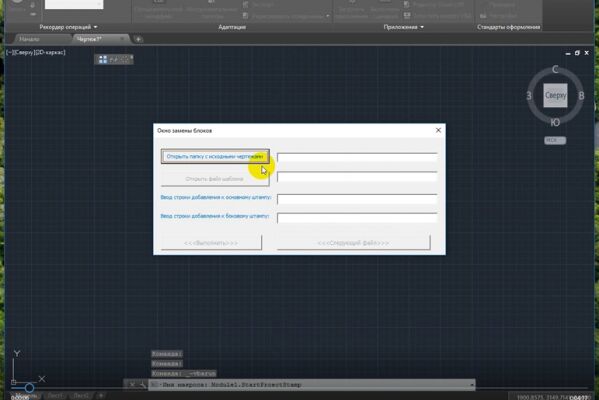599x400 pixels.
Task: Focus the main stamp string field
Action: pyautogui.click(x=357, y=199)
